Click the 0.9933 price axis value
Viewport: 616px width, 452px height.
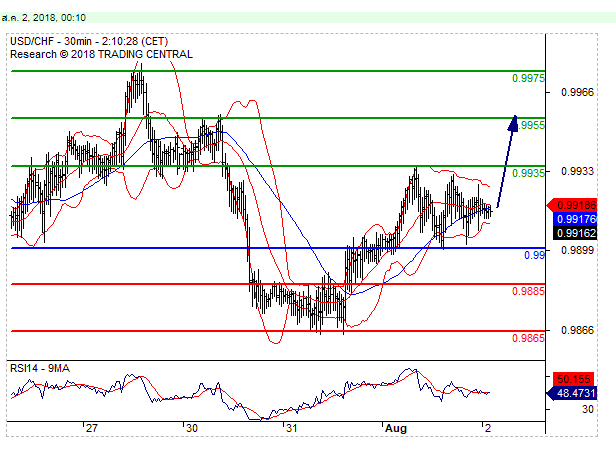(577, 171)
